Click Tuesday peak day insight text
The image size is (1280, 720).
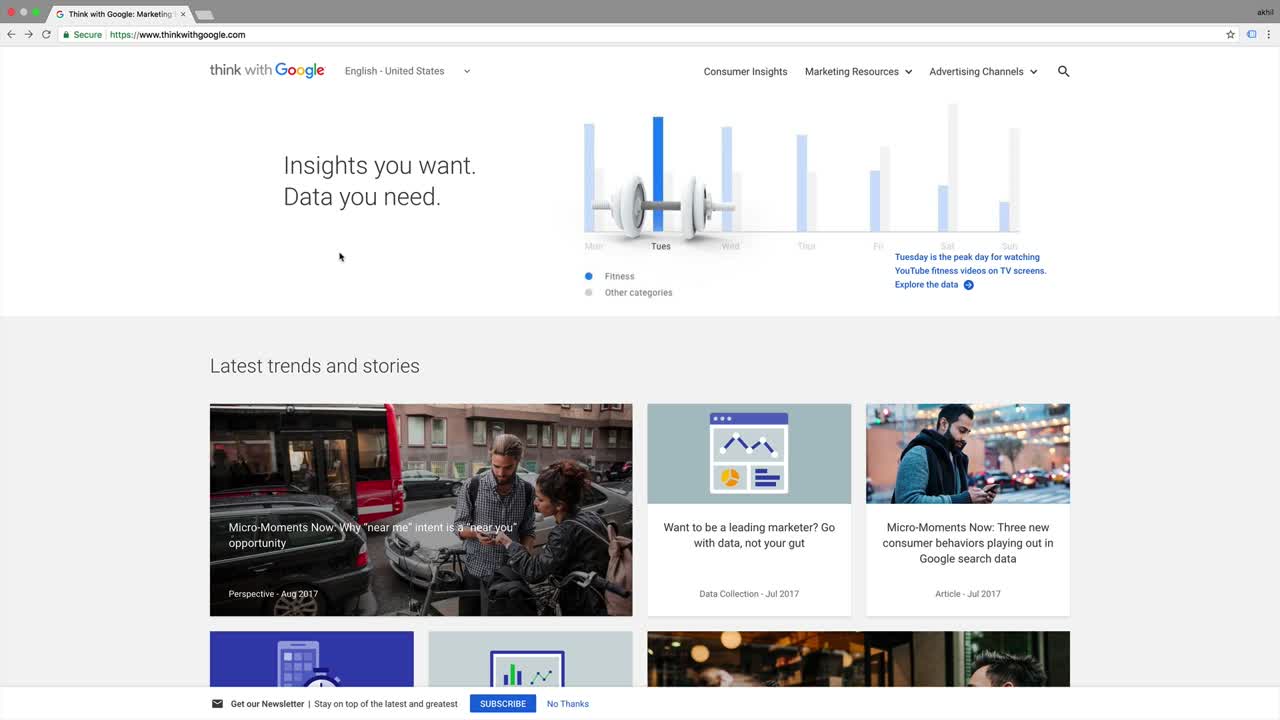coord(970,264)
